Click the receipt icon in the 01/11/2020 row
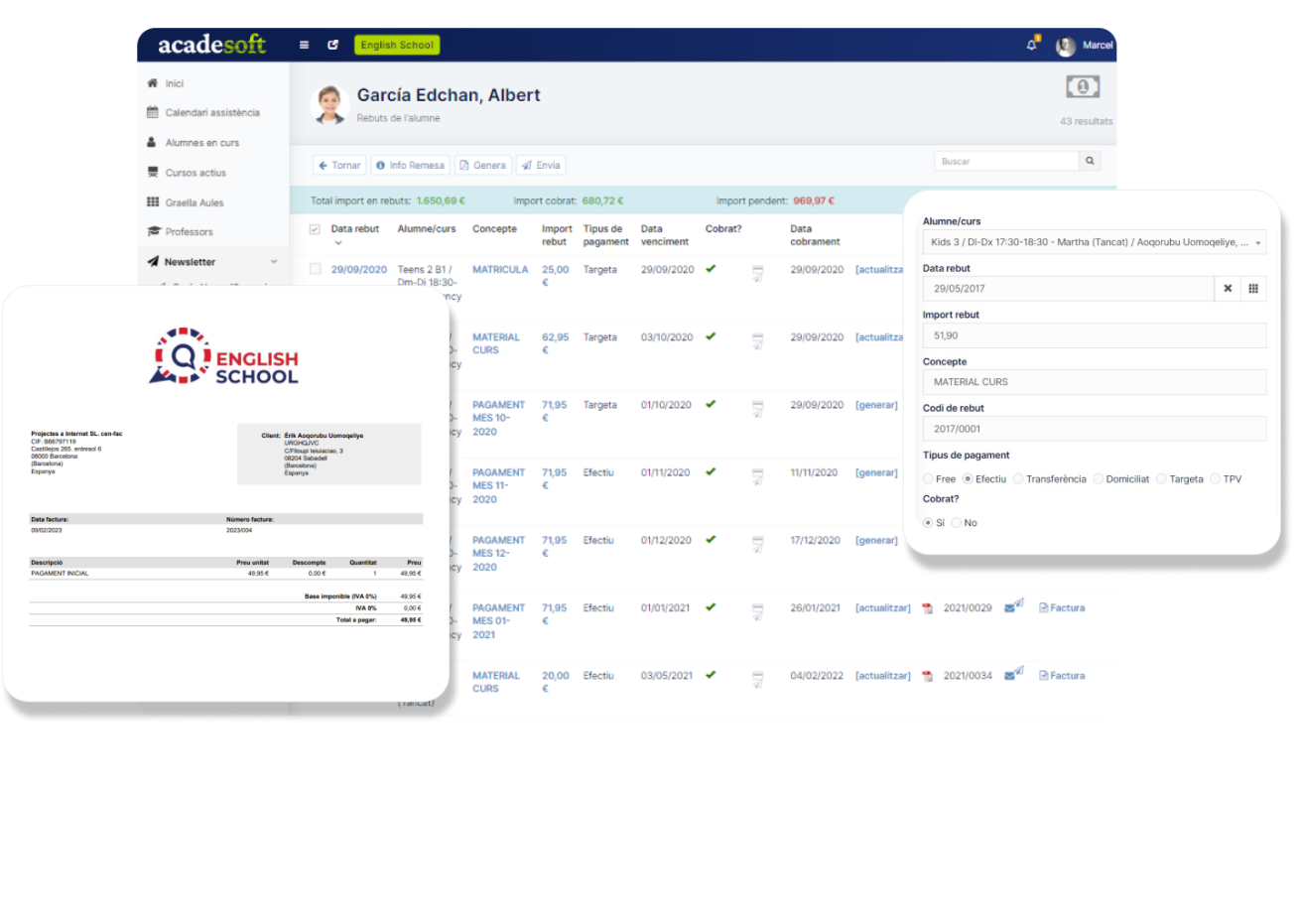Screen dimensions: 1300x924 [x=757, y=475]
